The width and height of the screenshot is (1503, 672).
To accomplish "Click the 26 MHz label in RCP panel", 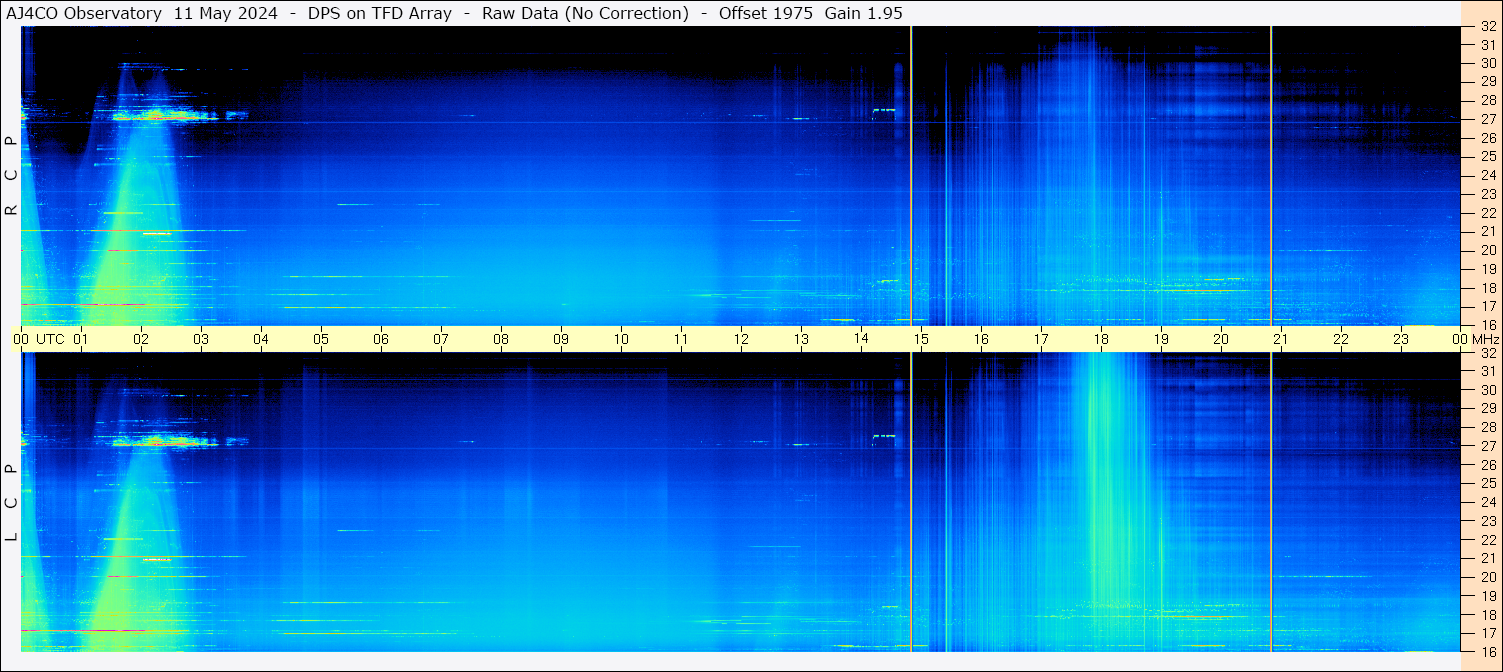I will point(1487,138).
